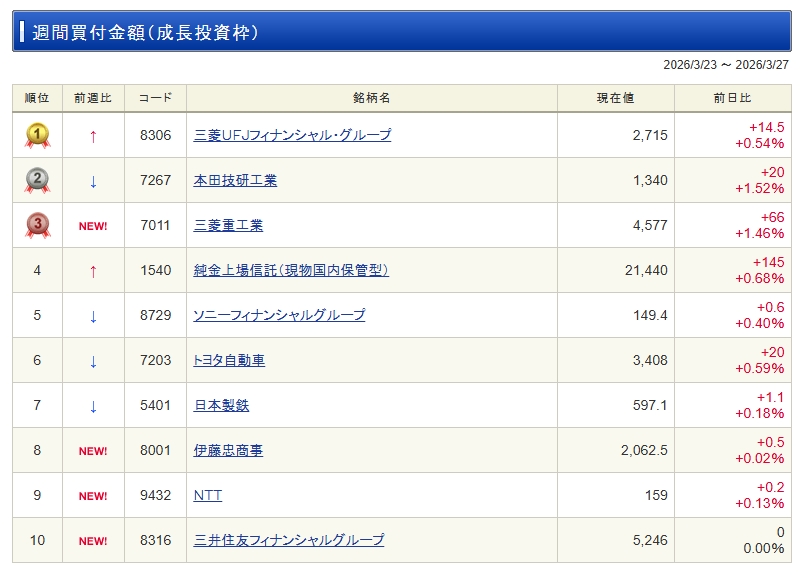
Task: Open the 純金上場信託(現物国内保管型) link
Action: pos(290,270)
